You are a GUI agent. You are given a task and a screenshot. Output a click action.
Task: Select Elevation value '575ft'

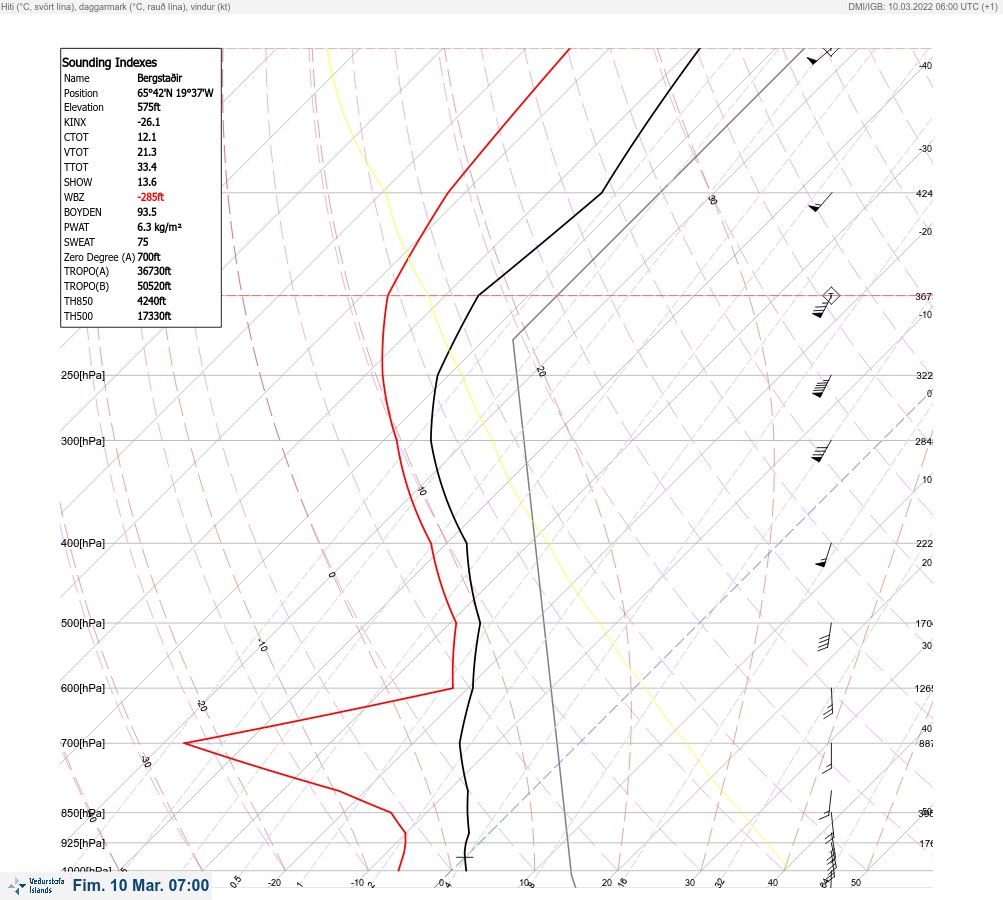[x=148, y=107]
